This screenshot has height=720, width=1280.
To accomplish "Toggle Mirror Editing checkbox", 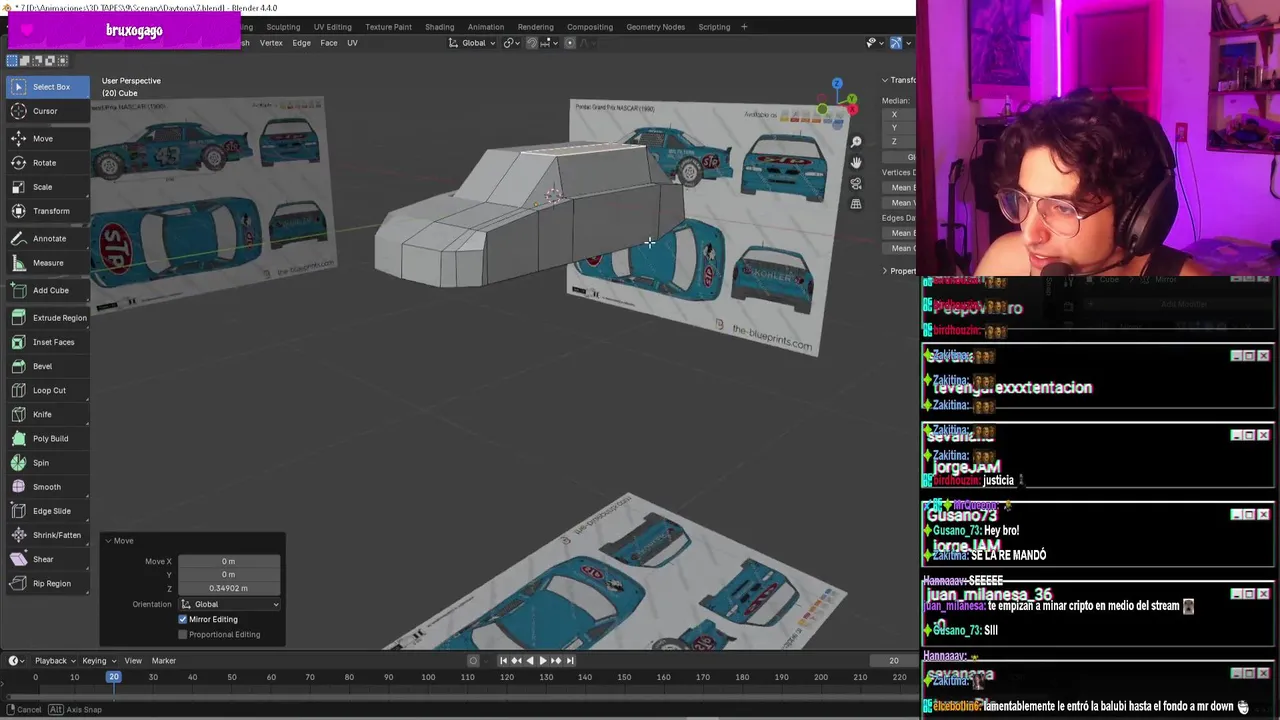I will pos(183,619).
